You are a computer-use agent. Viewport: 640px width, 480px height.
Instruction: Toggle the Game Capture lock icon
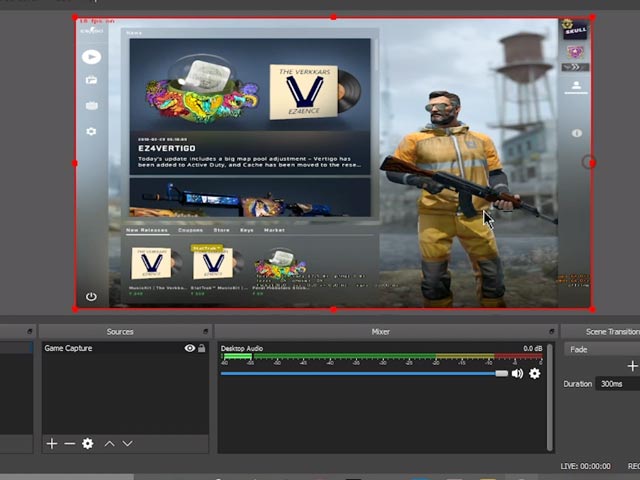click(x=202, y=348)
